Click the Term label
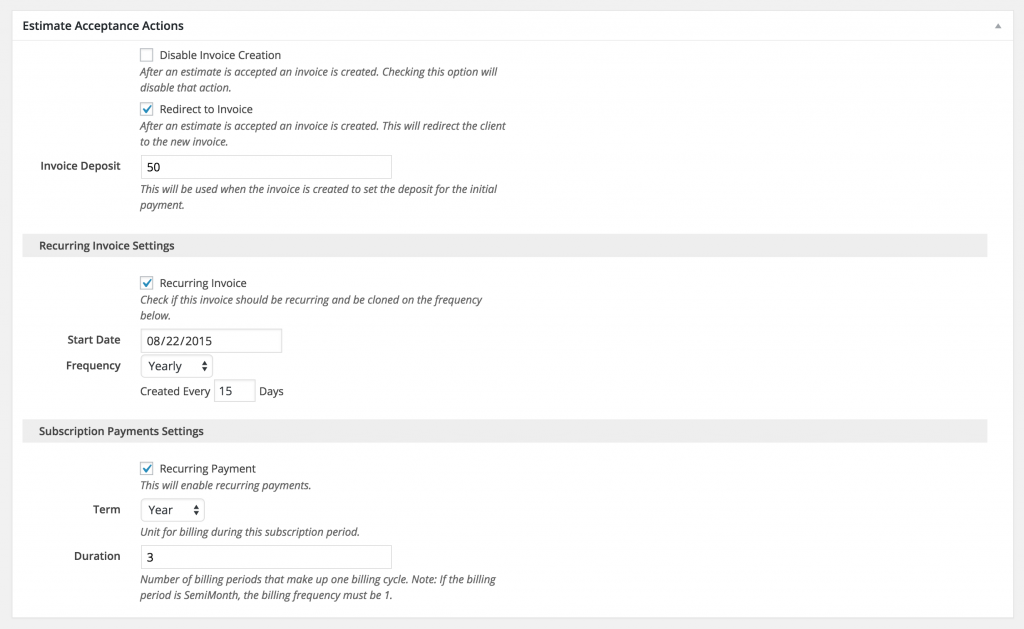 (x=106, y=509)
